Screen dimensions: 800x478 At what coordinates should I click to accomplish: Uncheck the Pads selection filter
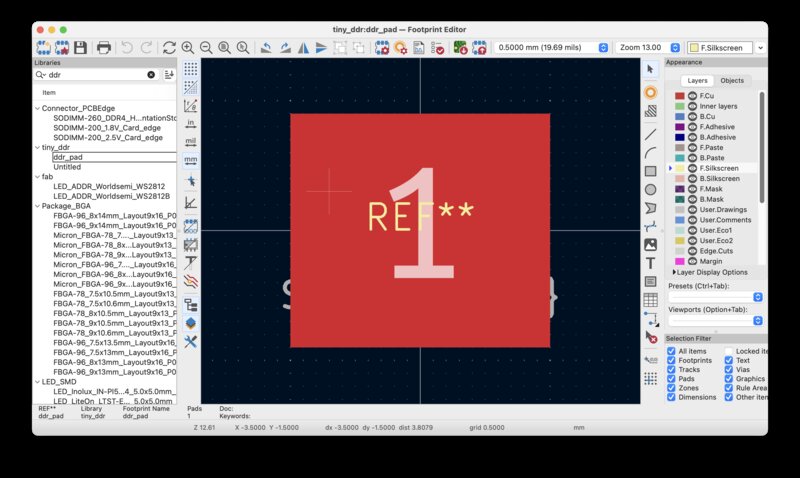click(671, 380)
